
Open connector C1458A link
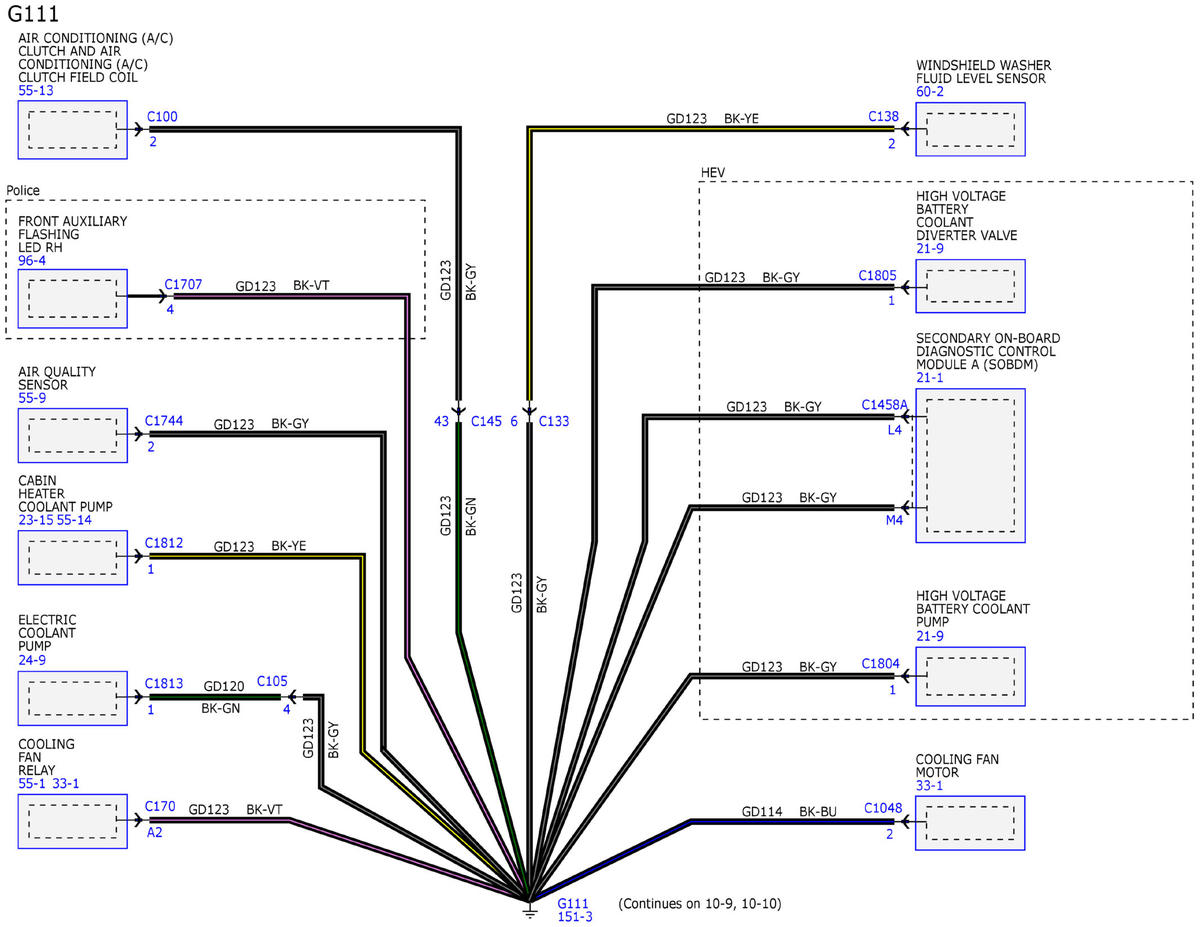click(884, 405)
